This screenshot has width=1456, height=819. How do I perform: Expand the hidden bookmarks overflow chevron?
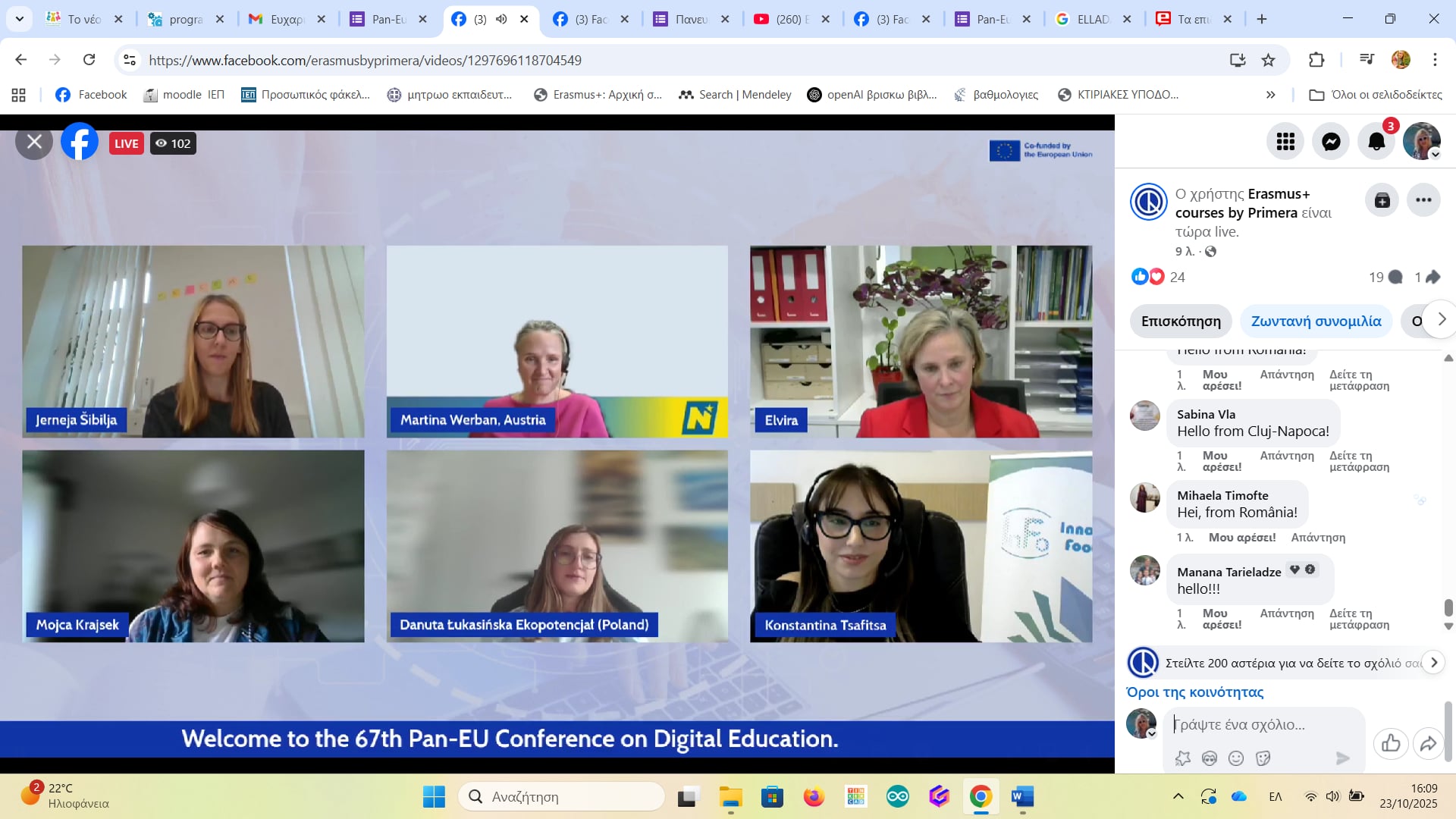pyautogui.click(x=1271, y=95)
